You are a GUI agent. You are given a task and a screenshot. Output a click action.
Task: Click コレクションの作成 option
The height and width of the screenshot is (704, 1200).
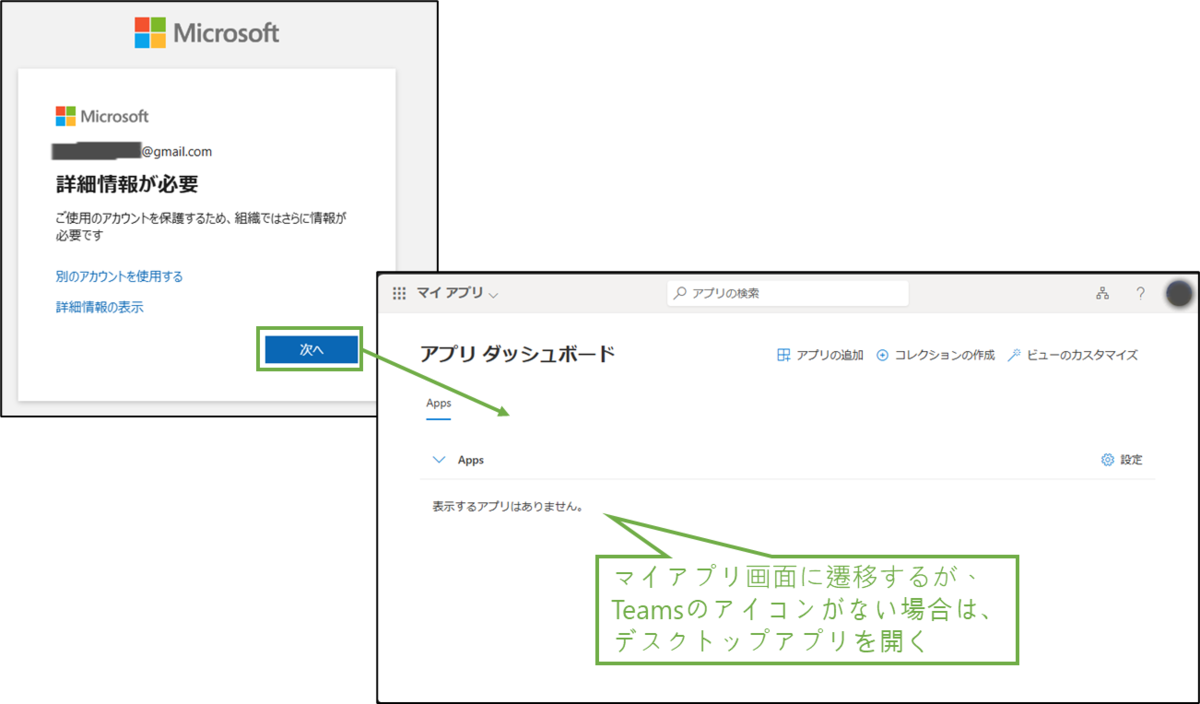click(935, 355)
